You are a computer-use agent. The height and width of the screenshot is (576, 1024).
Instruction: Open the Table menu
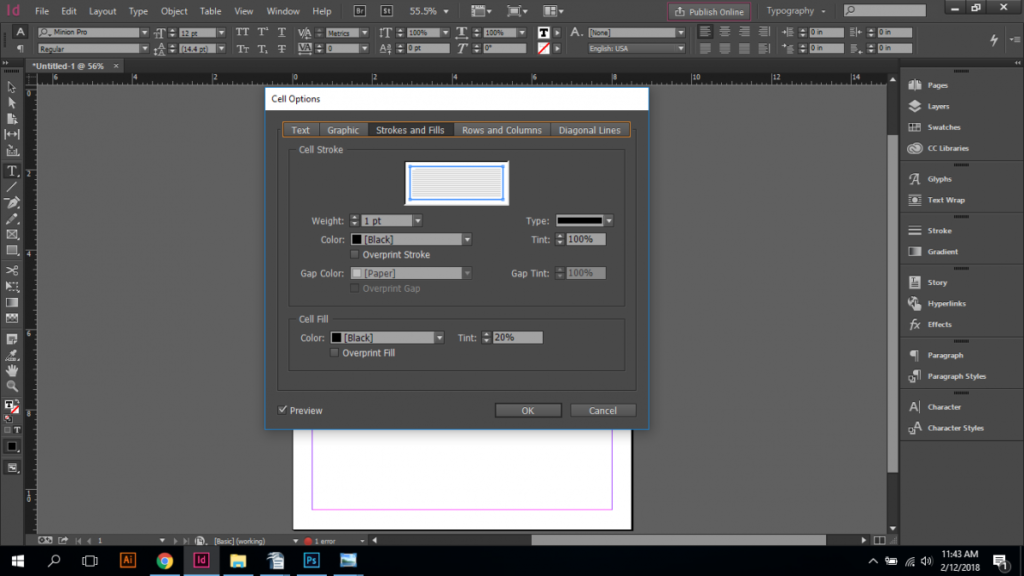tap(210, 11)
